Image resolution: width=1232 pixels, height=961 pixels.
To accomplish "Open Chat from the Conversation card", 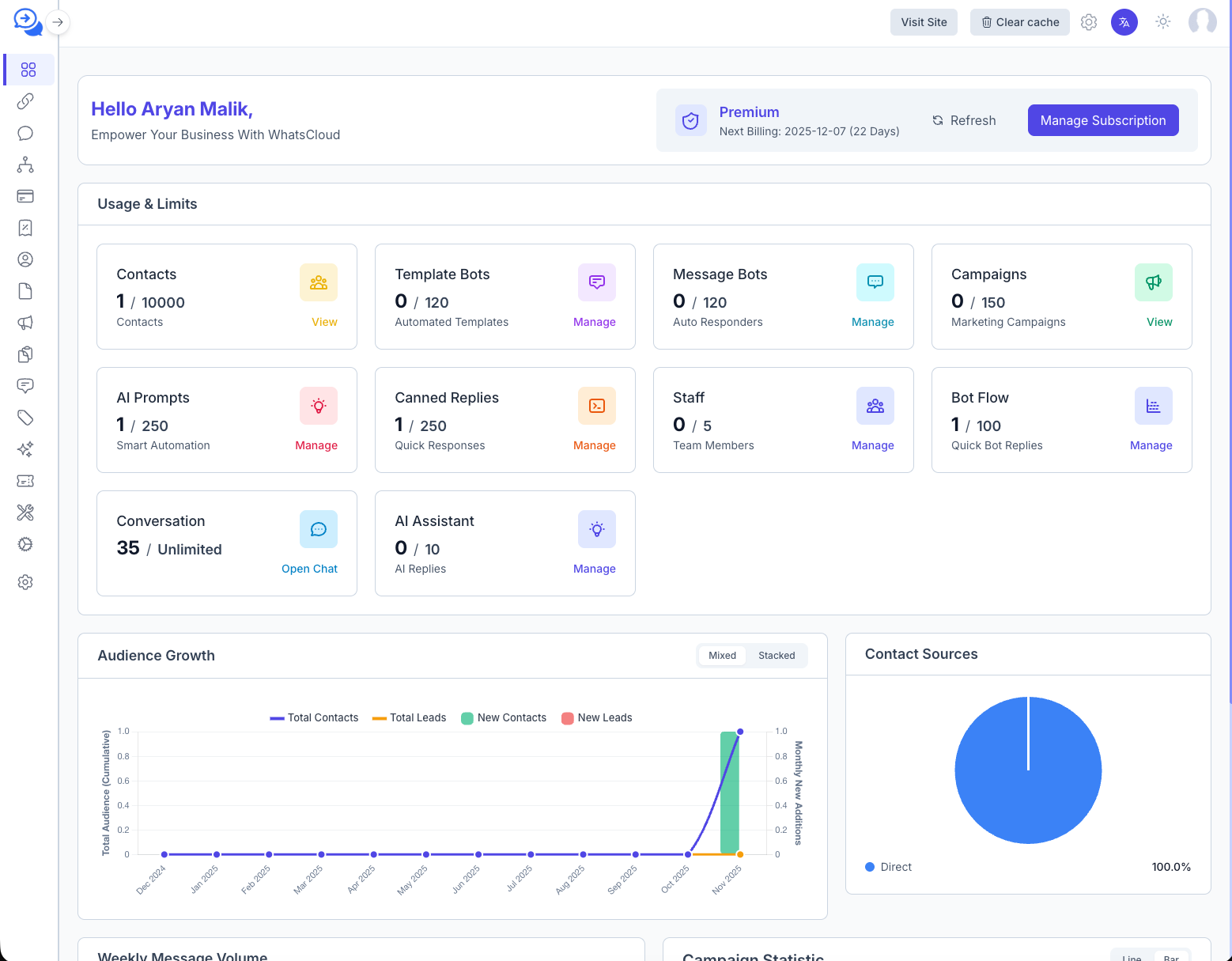I will point(309,568).
